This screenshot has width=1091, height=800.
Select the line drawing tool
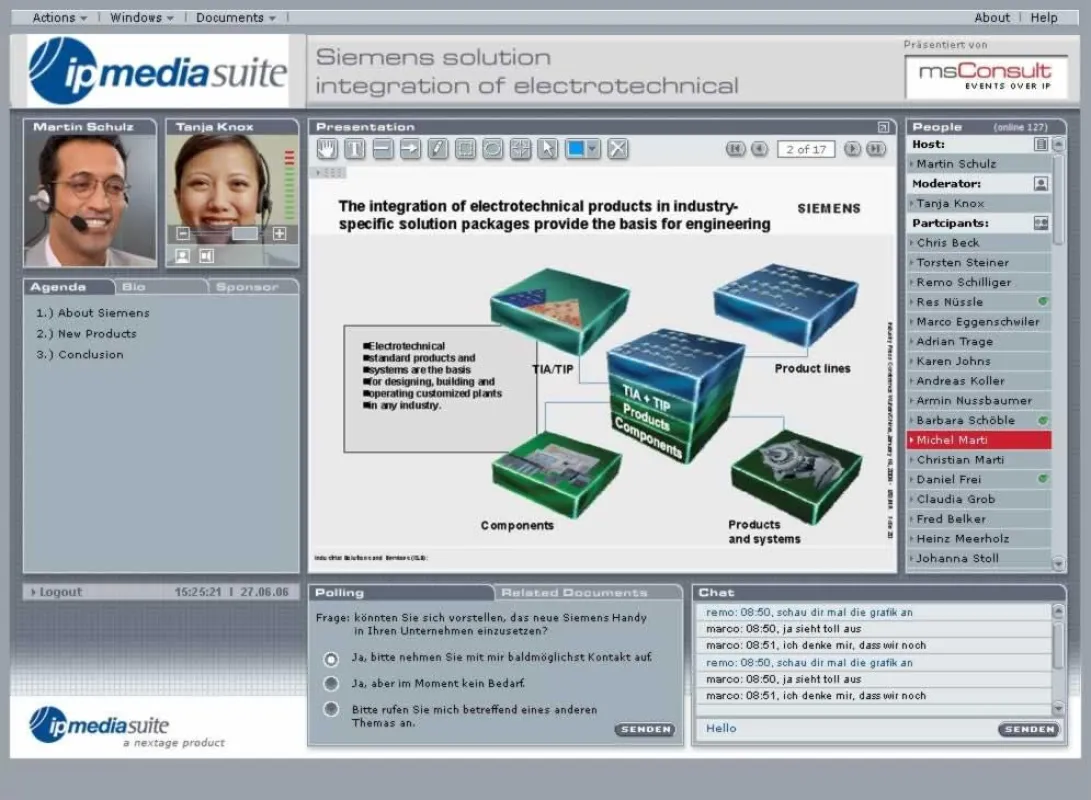383,149
